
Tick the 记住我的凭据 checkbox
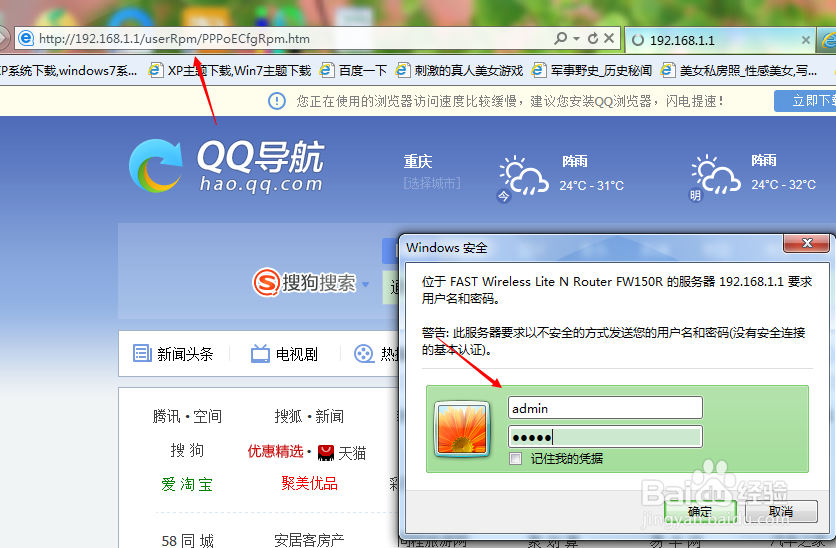516,458
